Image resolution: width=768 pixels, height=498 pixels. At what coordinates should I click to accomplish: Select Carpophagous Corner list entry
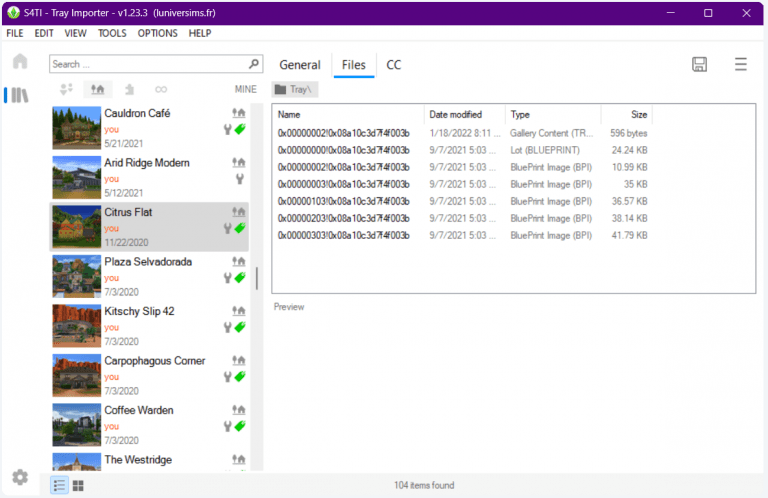pos(149,375)
